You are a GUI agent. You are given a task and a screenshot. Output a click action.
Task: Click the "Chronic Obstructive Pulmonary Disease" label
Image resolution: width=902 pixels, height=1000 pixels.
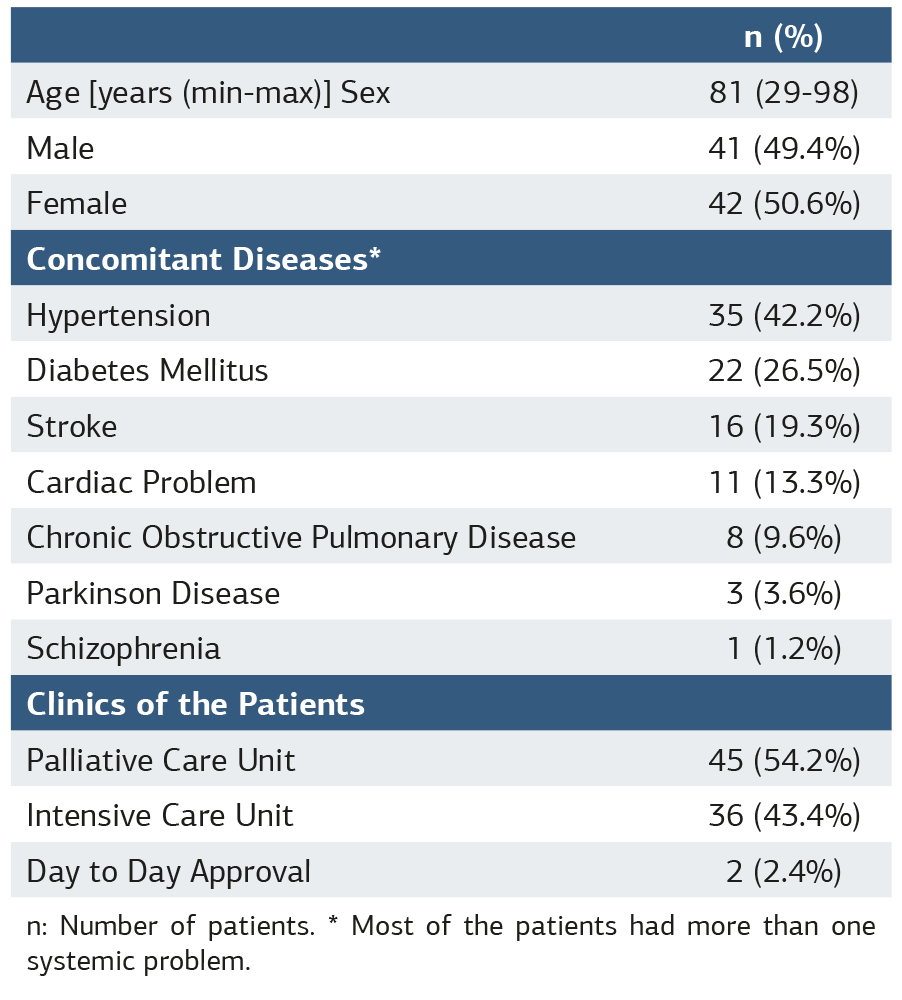[301, 538]
